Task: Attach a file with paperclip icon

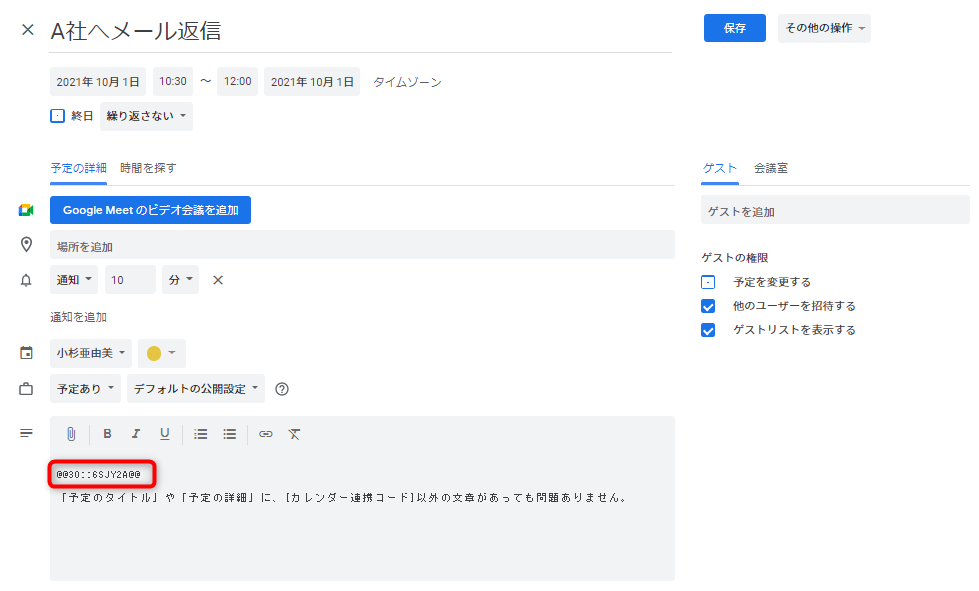Action: (71, 434)
